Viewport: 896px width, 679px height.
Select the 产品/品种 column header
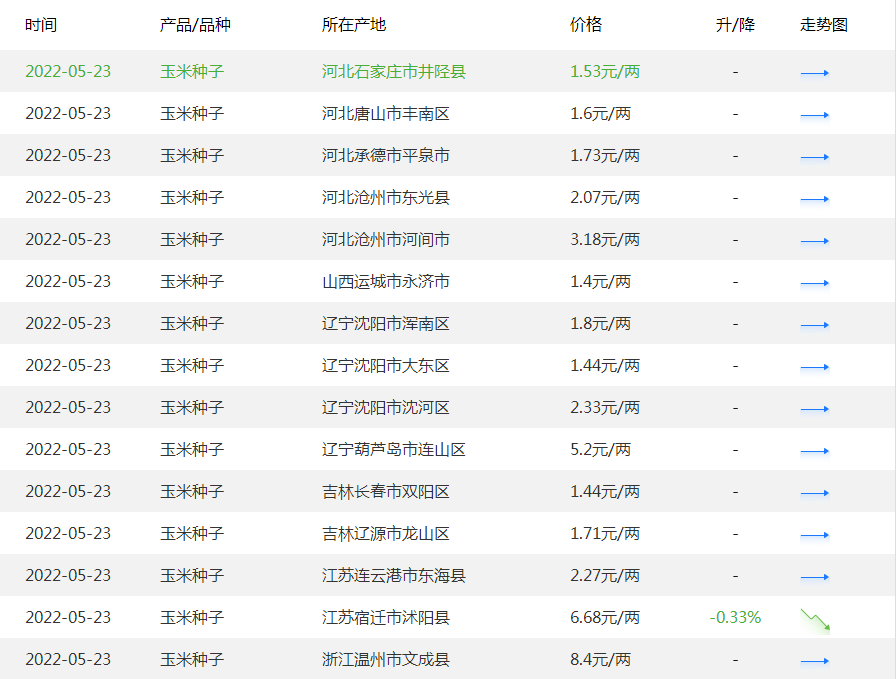(x=193, y=24)
